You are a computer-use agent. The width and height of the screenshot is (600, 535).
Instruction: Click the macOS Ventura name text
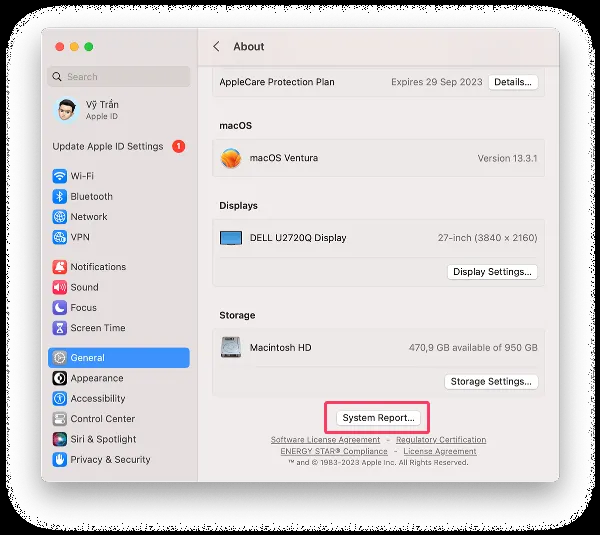[x=284, y=158]
